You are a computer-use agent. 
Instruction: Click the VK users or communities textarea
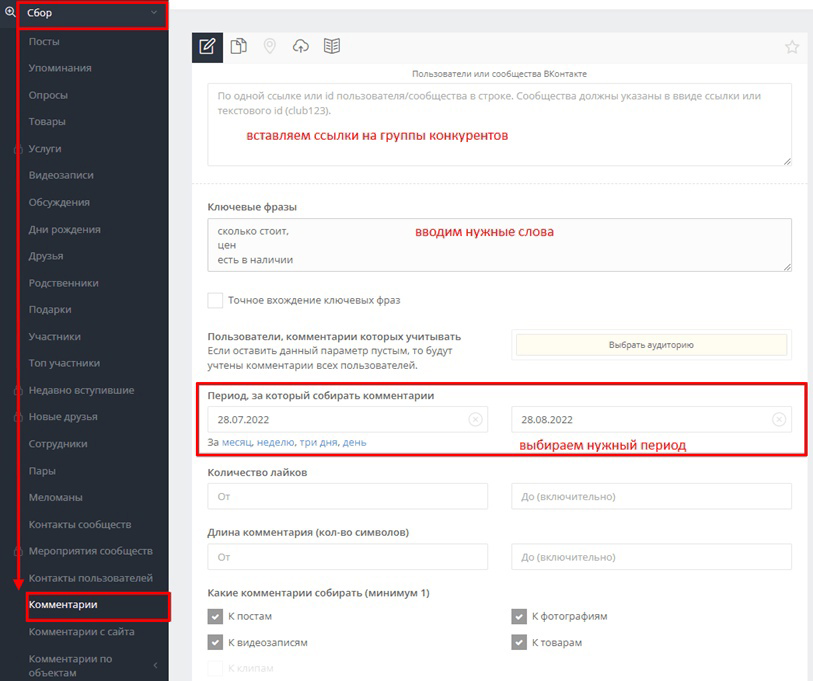coord(499,124)
